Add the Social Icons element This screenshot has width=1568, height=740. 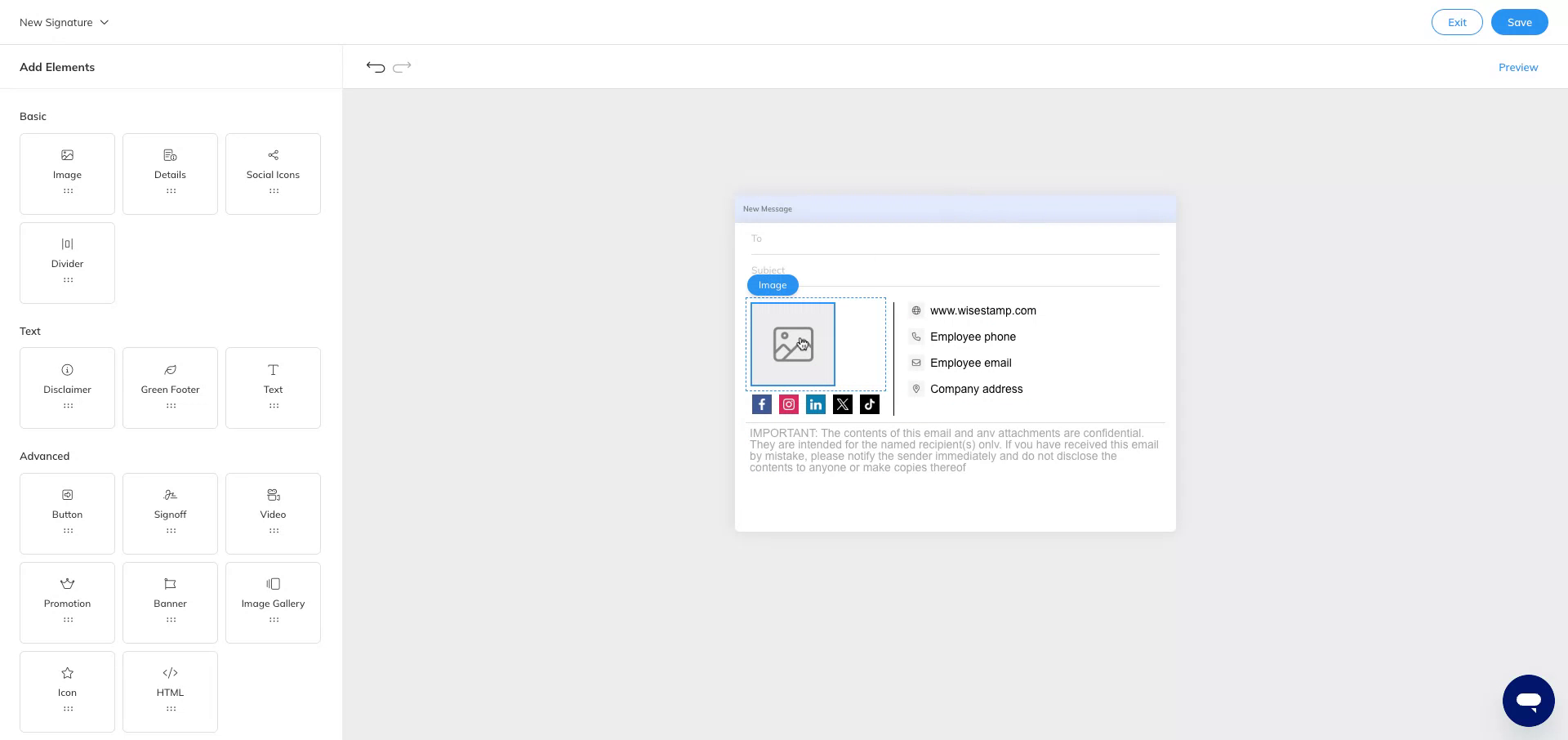coord(273,173)
